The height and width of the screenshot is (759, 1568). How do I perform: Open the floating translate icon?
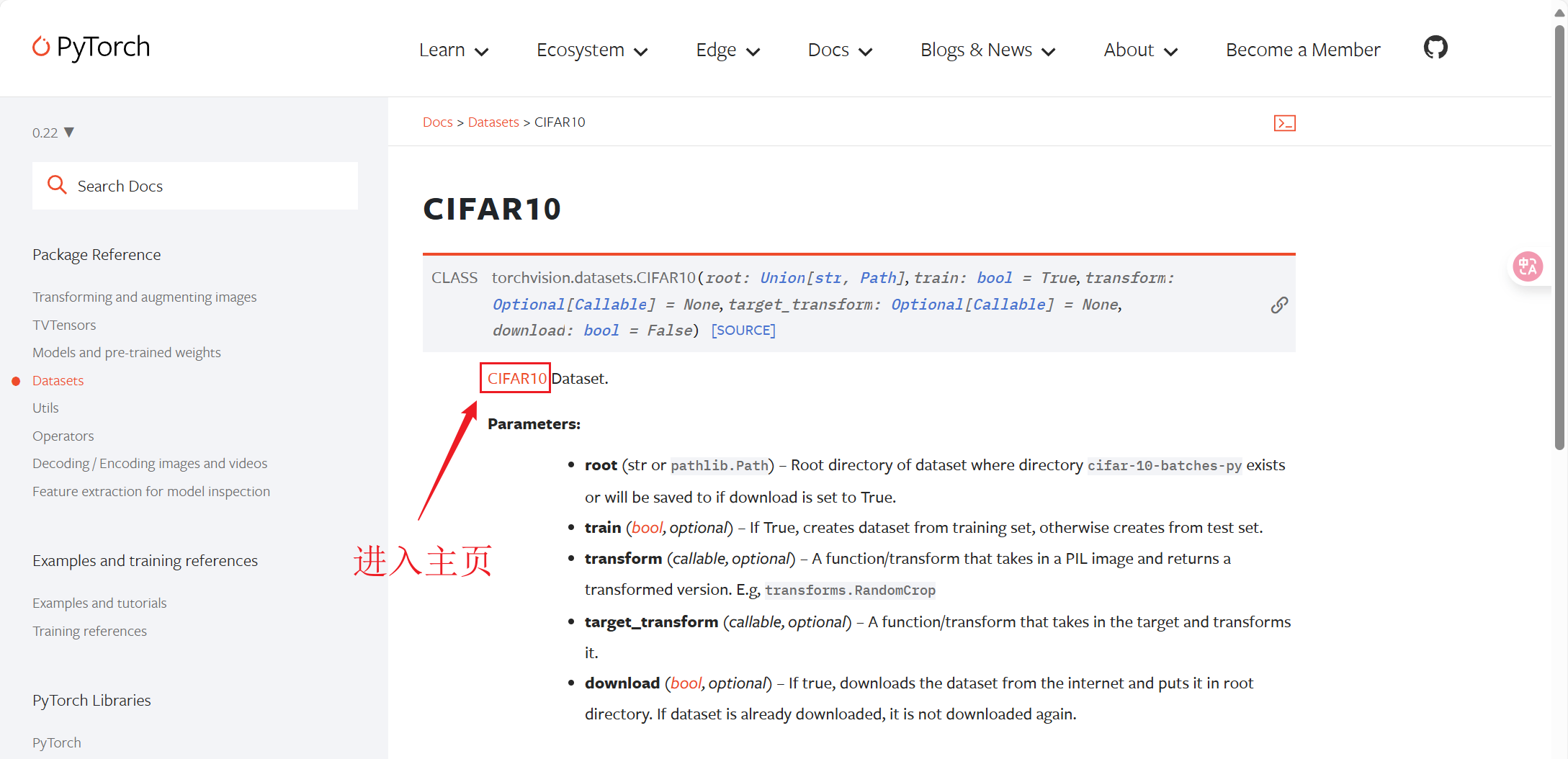tap(1528, 266)
